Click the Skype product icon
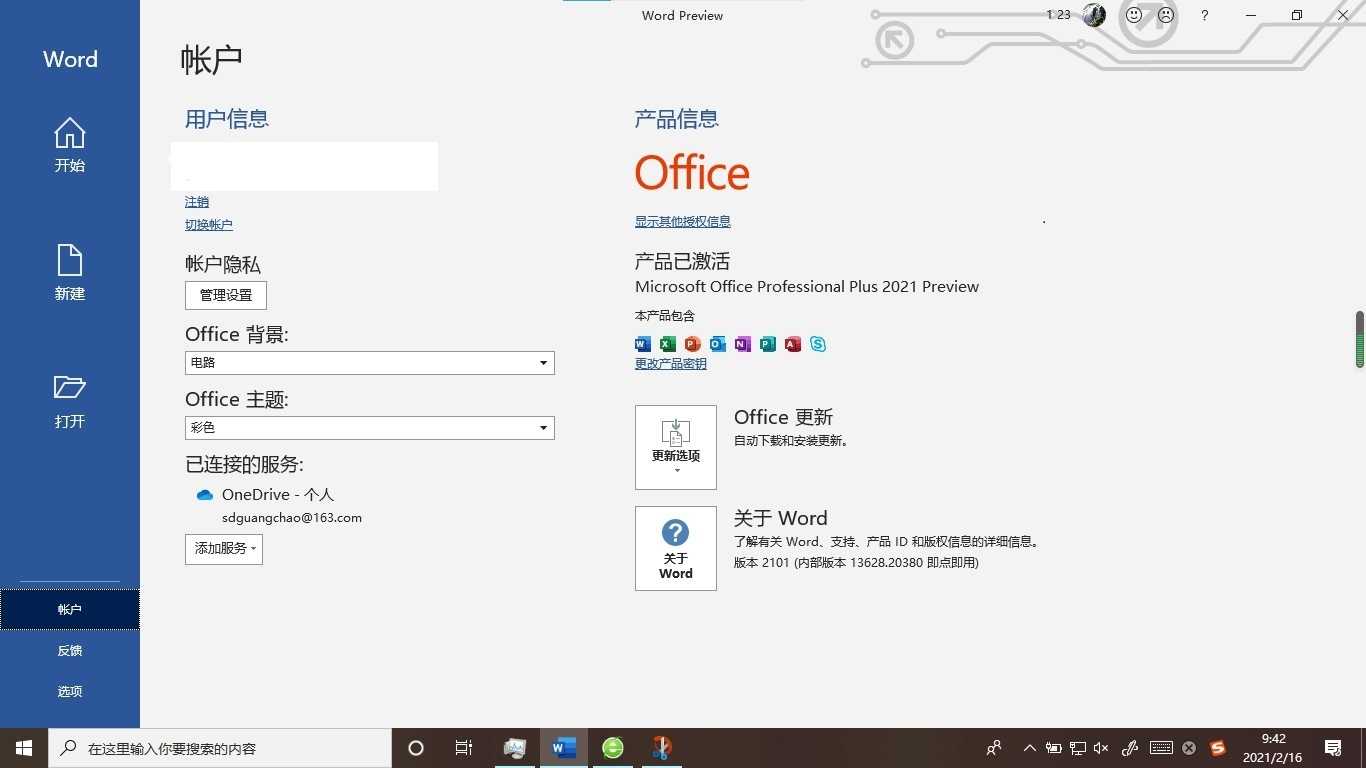Image resolution: width=1366 pixels, height=768 pixels. 818,344
